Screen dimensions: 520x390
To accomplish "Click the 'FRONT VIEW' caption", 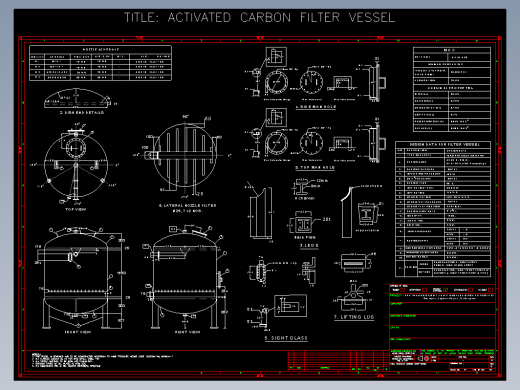I will click(78, 332).
